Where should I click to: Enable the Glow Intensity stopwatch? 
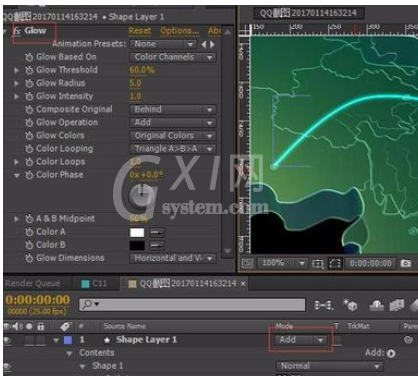pos(29,97)
